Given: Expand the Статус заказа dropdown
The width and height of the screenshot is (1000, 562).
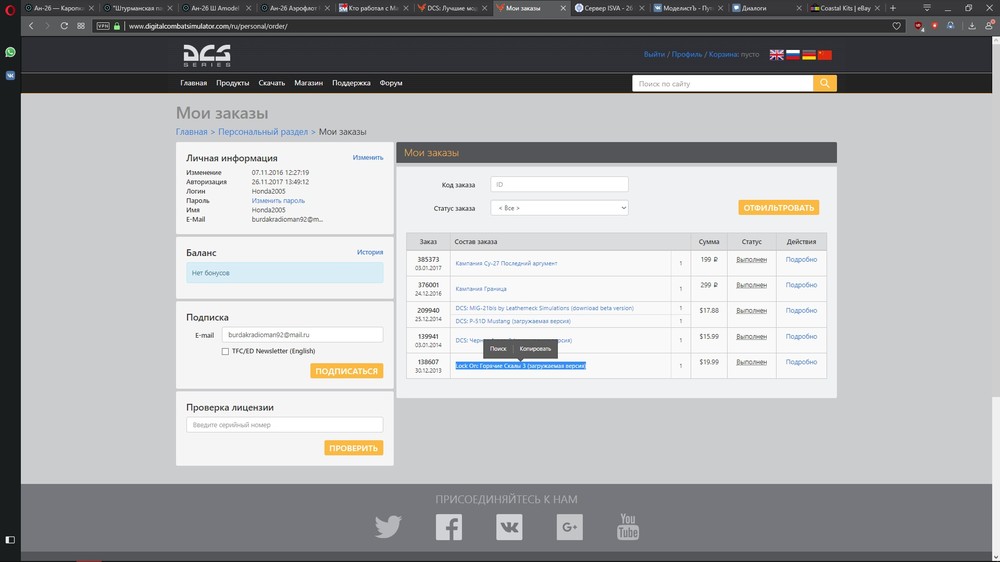Looking at the screenshot, I should pos(559,208).
